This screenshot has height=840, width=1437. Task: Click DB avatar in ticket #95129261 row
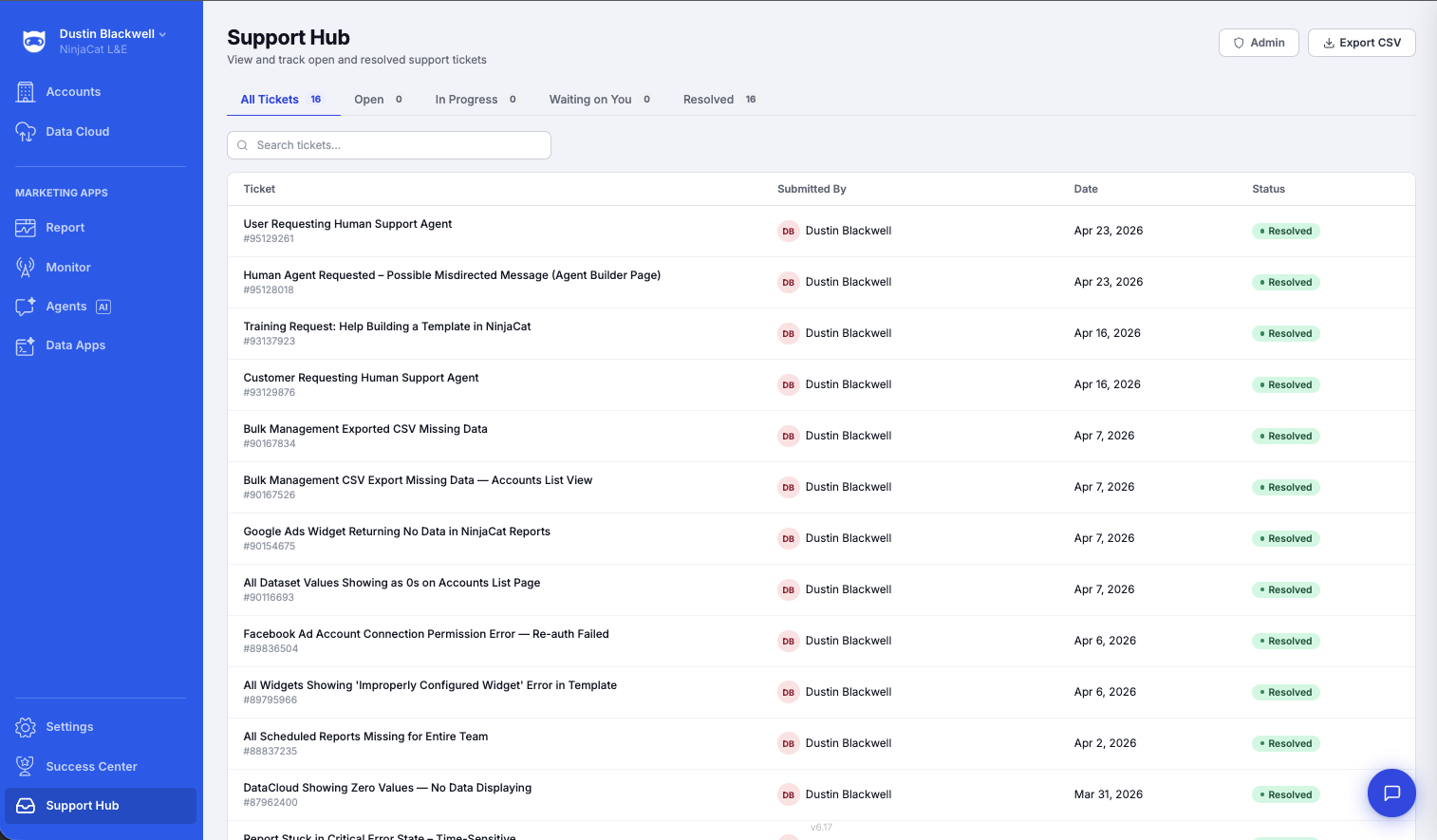(789, 232)
